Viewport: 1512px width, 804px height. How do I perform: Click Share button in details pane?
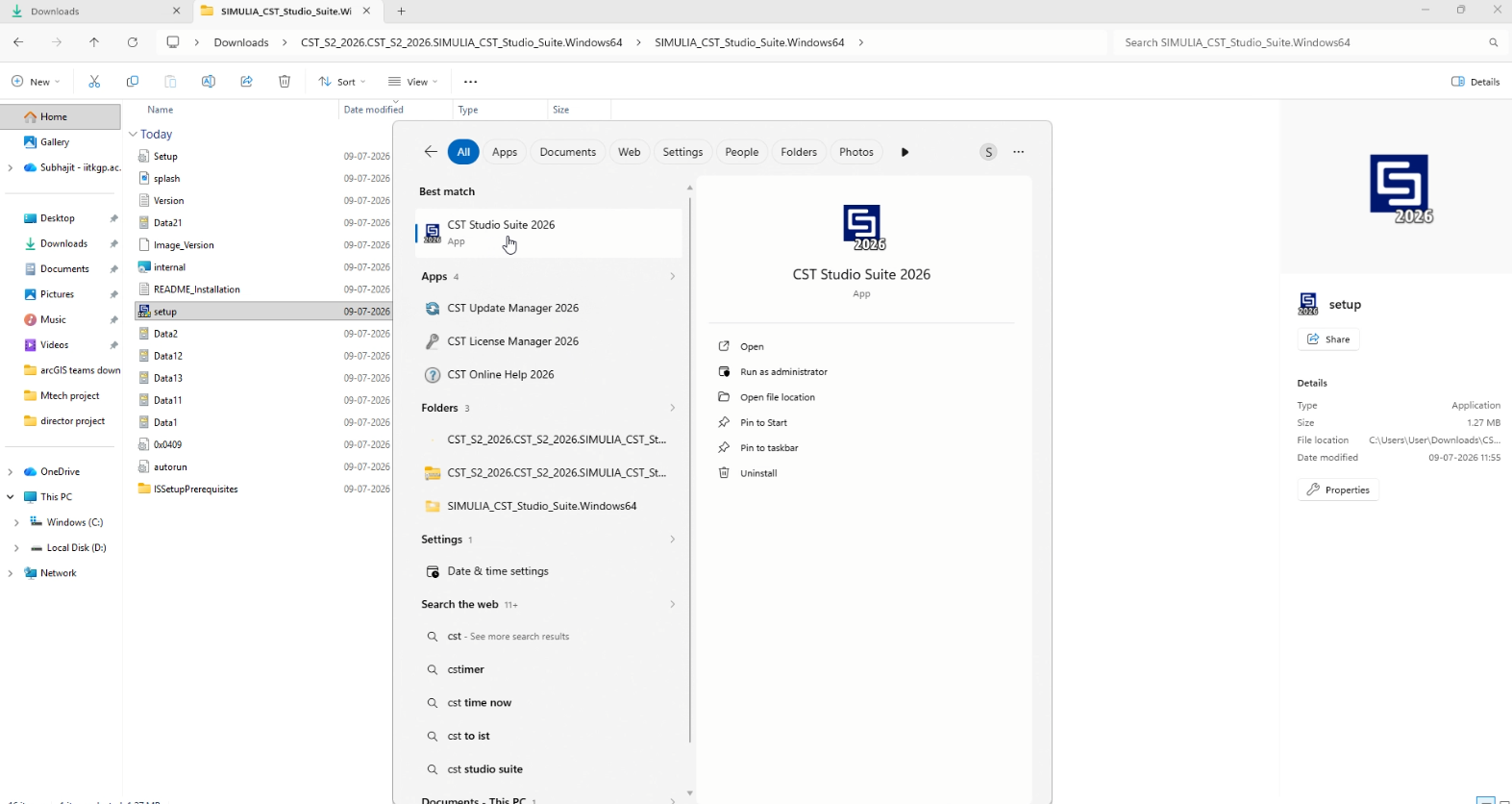(x=1328, y=339)
